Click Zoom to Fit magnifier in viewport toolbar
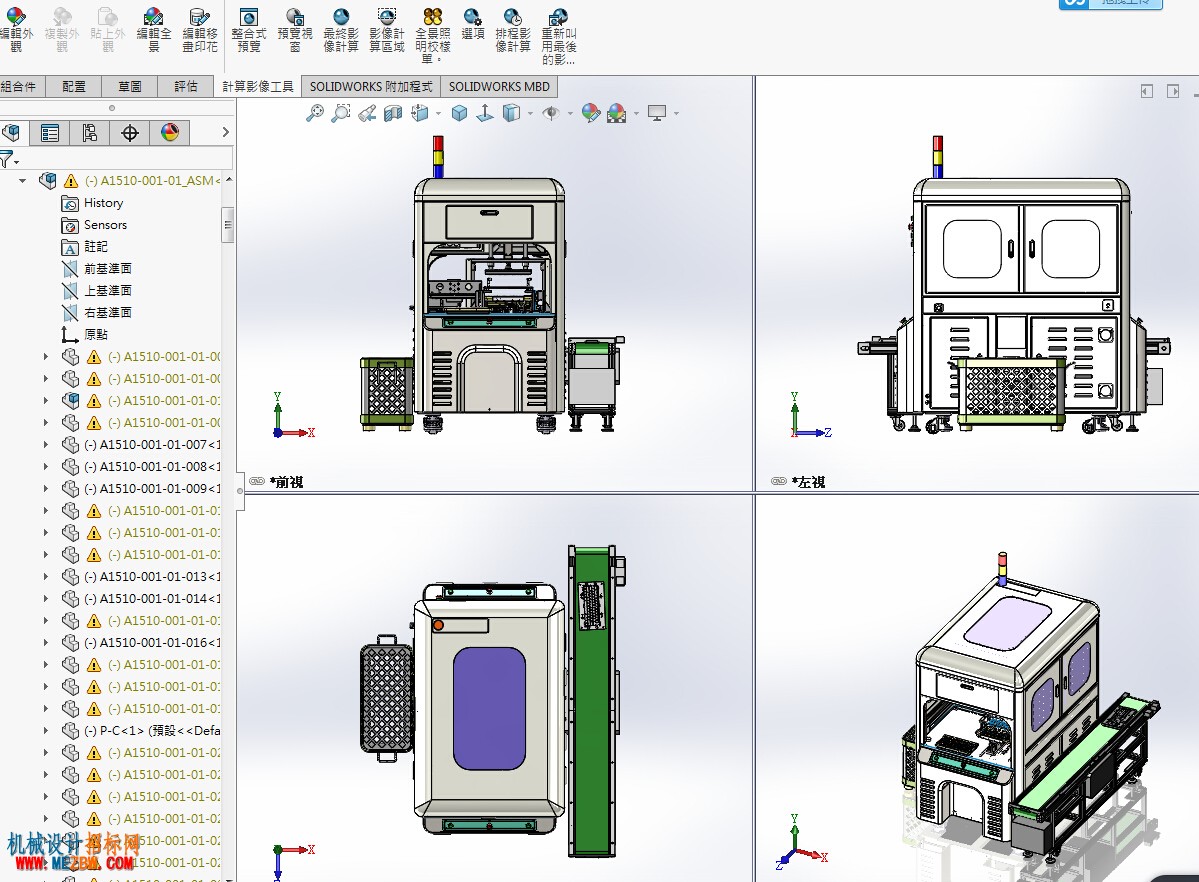 click(314, 113)
